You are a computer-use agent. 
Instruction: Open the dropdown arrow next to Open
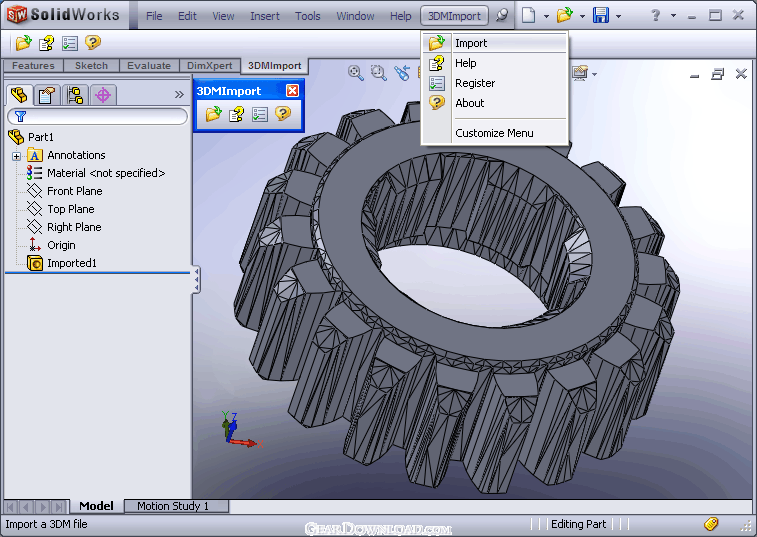click(583, 16)
